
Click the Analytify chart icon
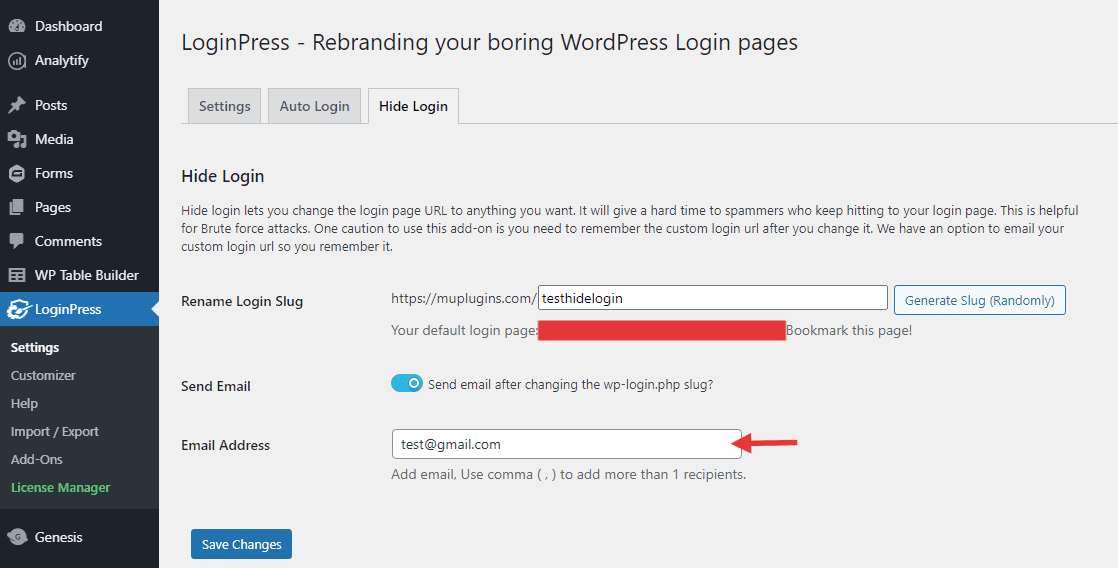(17, 61)
